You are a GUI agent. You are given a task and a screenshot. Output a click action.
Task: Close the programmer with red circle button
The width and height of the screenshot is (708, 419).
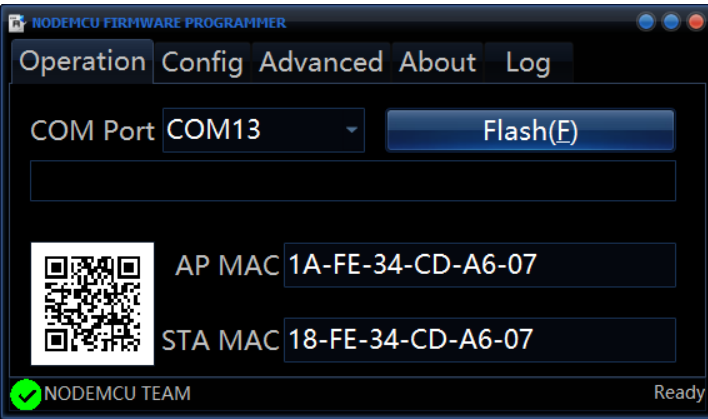pyautogui.click(x=696, y=22)
